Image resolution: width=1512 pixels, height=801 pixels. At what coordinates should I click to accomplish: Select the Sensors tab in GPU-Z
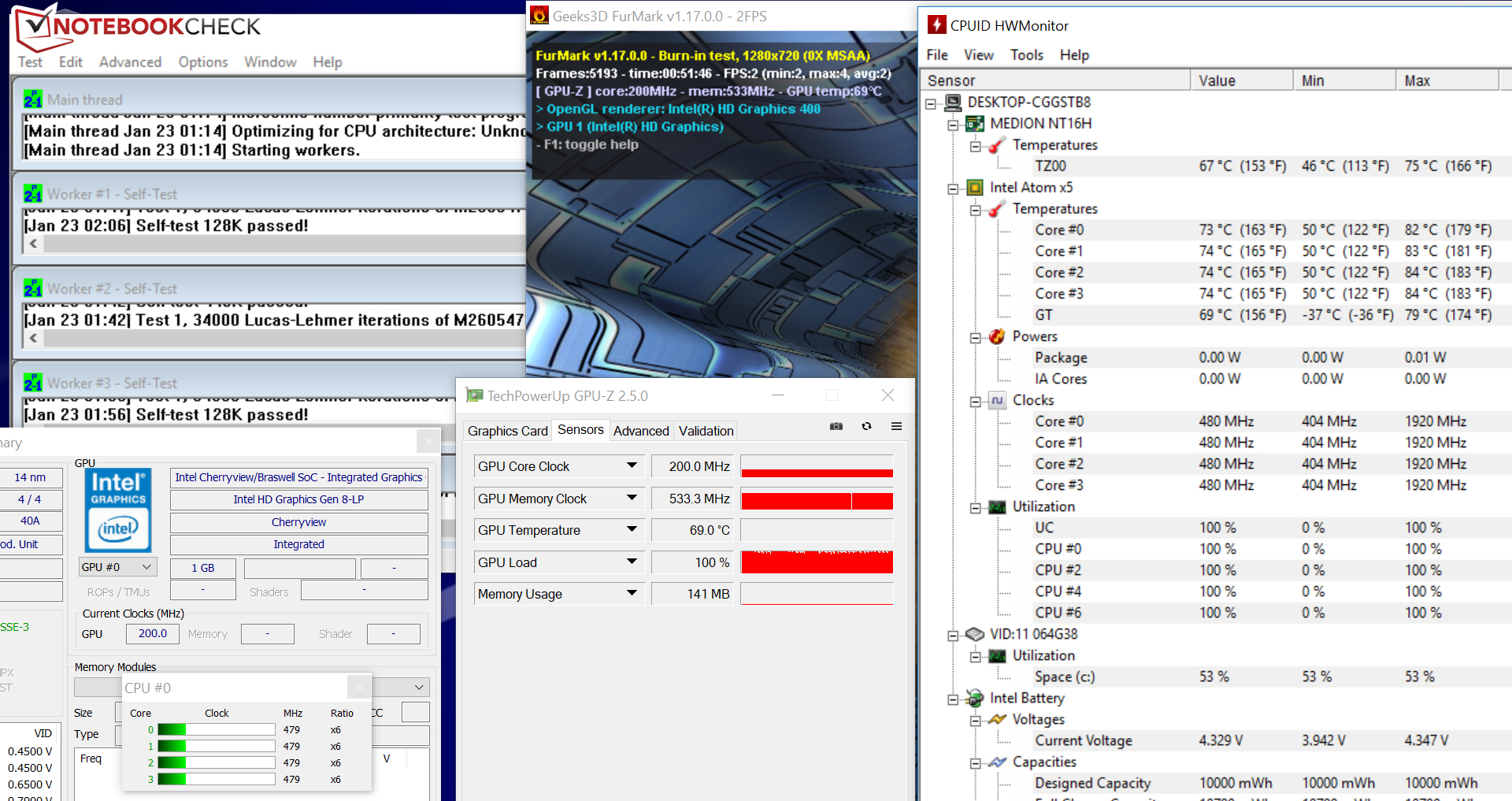click(x=580, y=429)
